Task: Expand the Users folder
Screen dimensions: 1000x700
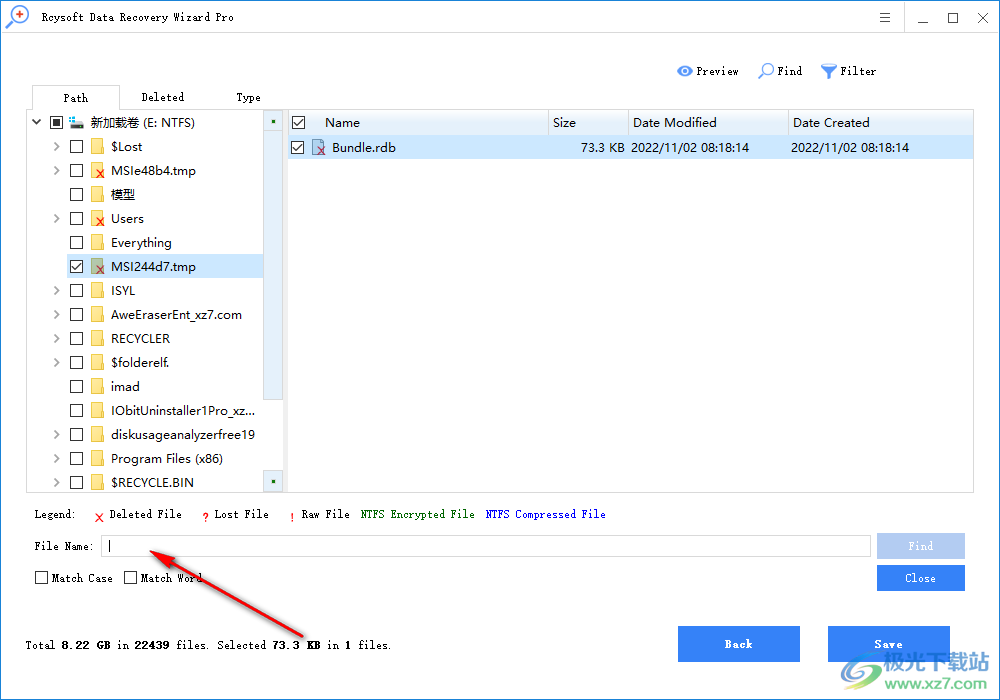Action: coord(57,218)
